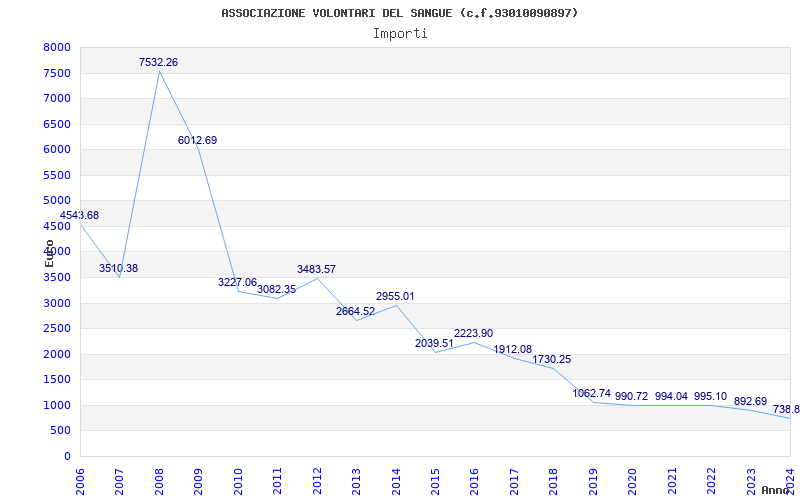
Task: Click the Importi subtitle
Action: coord(400,34)
